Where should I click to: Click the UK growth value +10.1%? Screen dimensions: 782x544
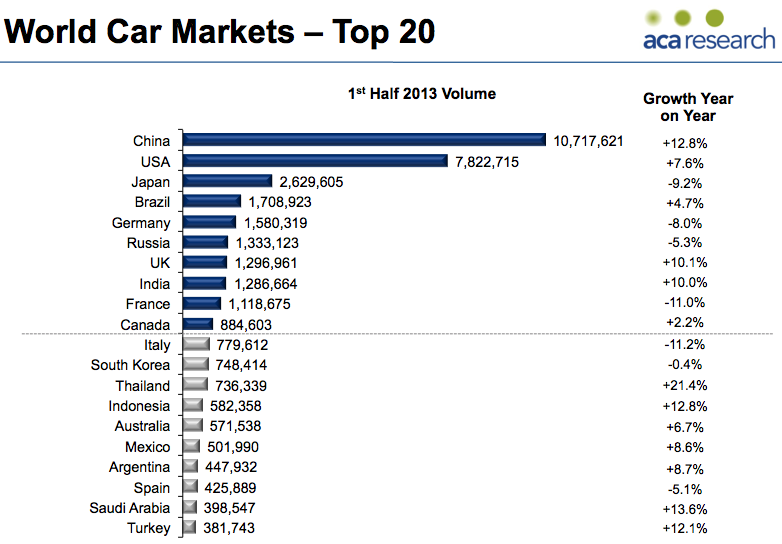688,263
